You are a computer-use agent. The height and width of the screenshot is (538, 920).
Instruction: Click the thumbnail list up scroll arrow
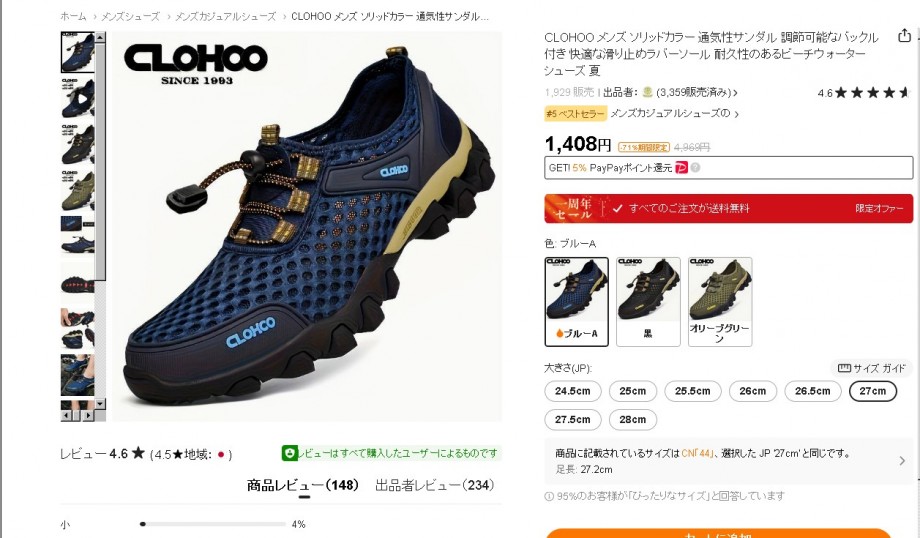click(100, 38)
